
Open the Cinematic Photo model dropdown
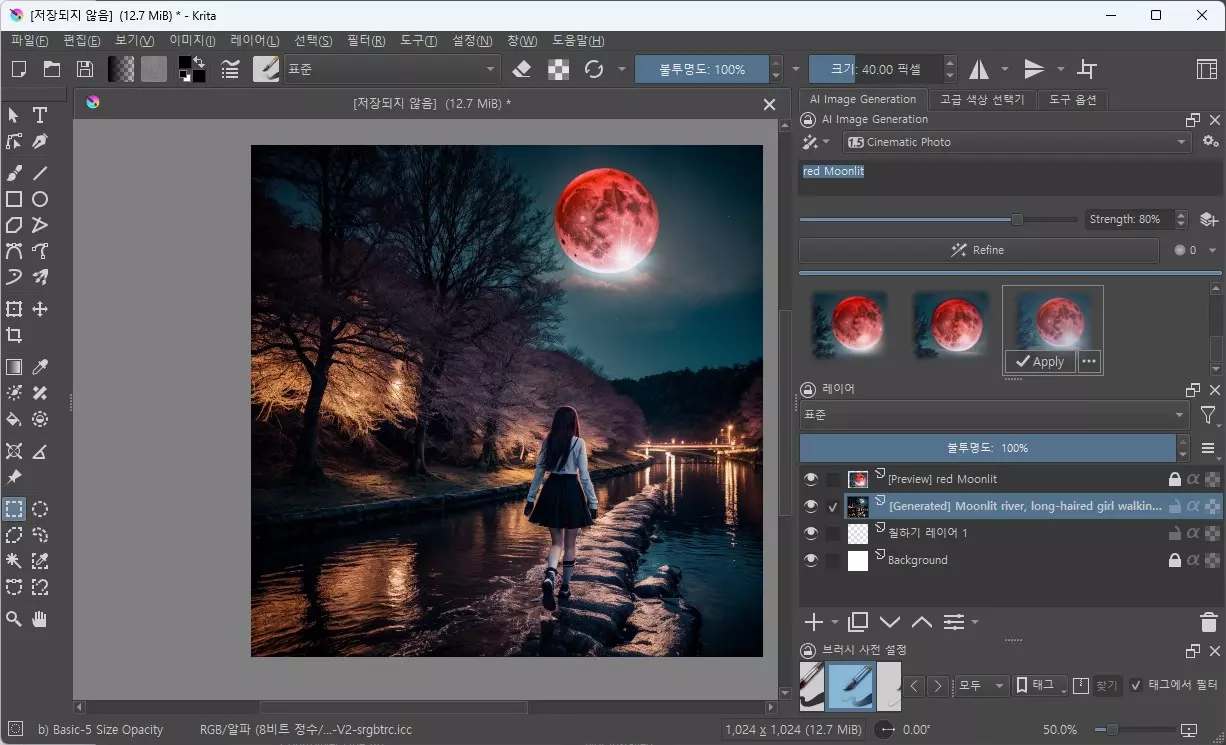1016,141
